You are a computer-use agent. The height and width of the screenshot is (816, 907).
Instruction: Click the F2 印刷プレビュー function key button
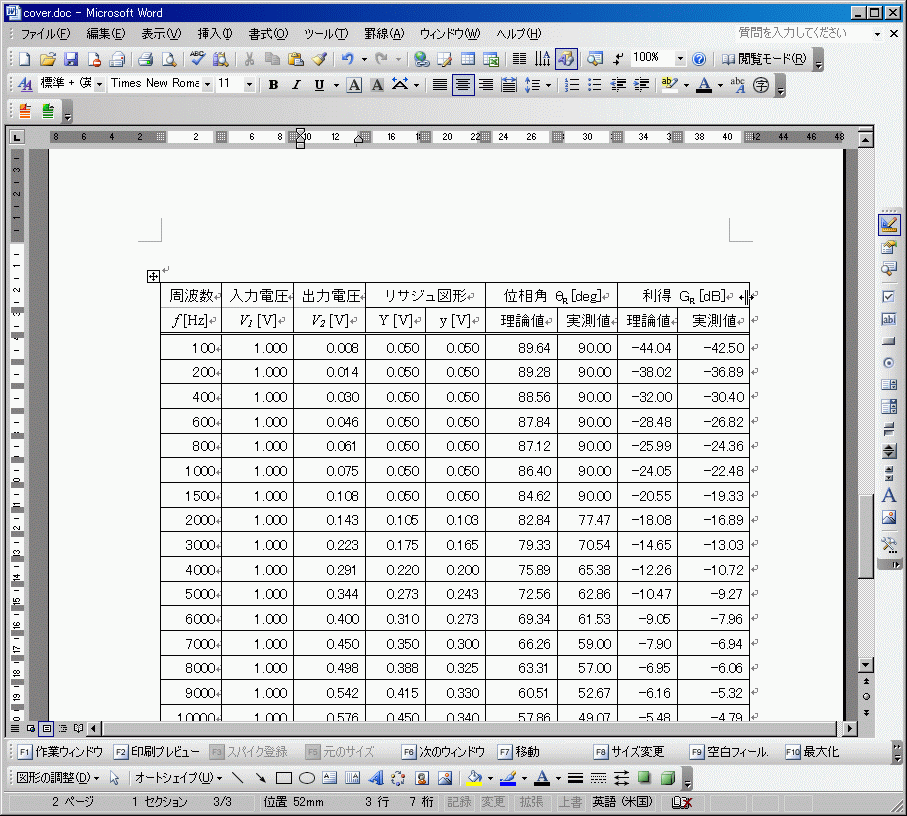coord(156,751)
